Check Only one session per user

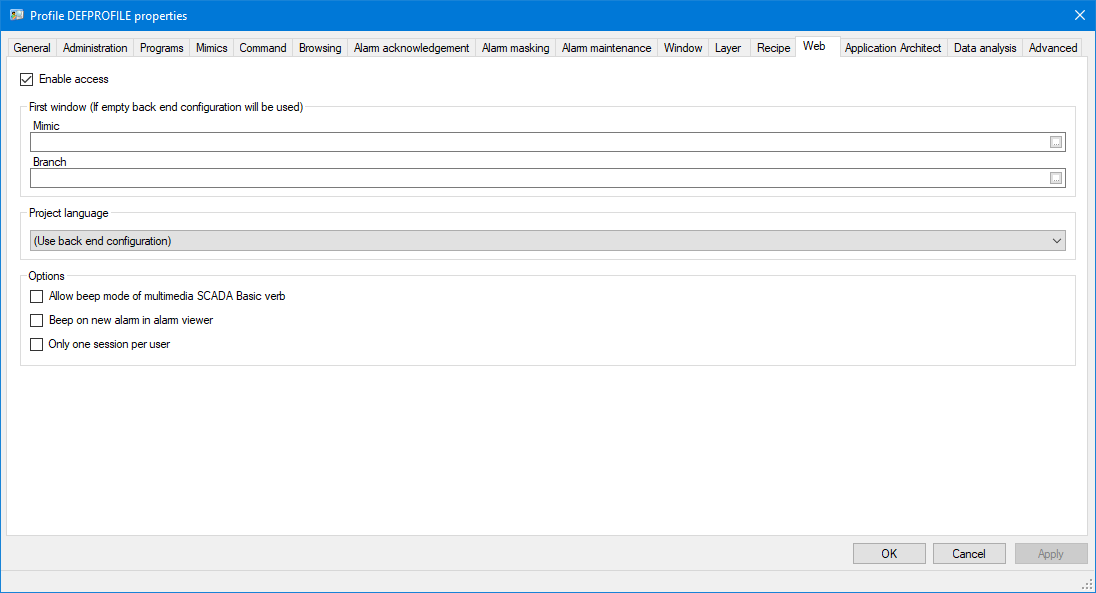pos(37,345)
